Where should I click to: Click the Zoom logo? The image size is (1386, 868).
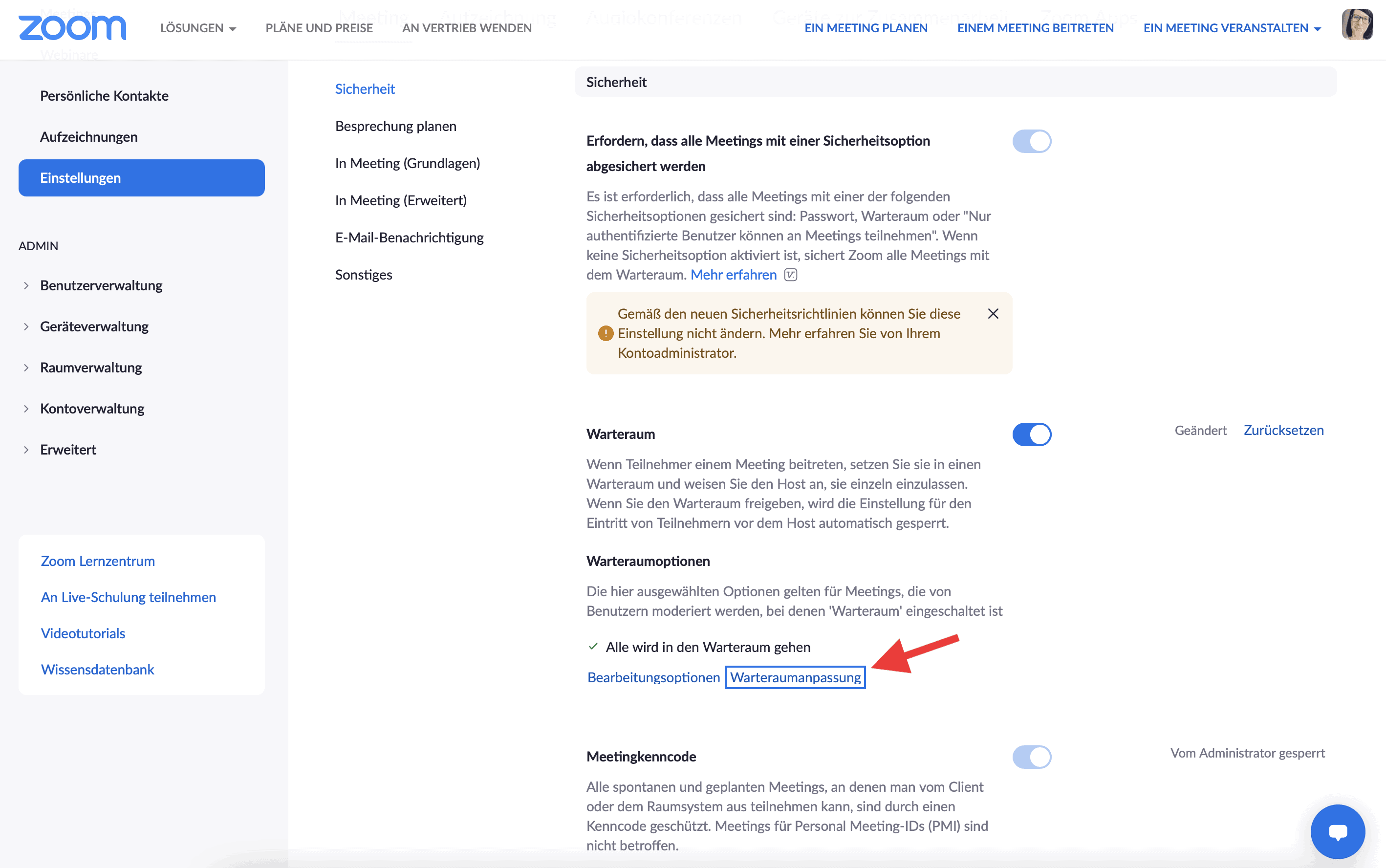(x=72, y=27)
